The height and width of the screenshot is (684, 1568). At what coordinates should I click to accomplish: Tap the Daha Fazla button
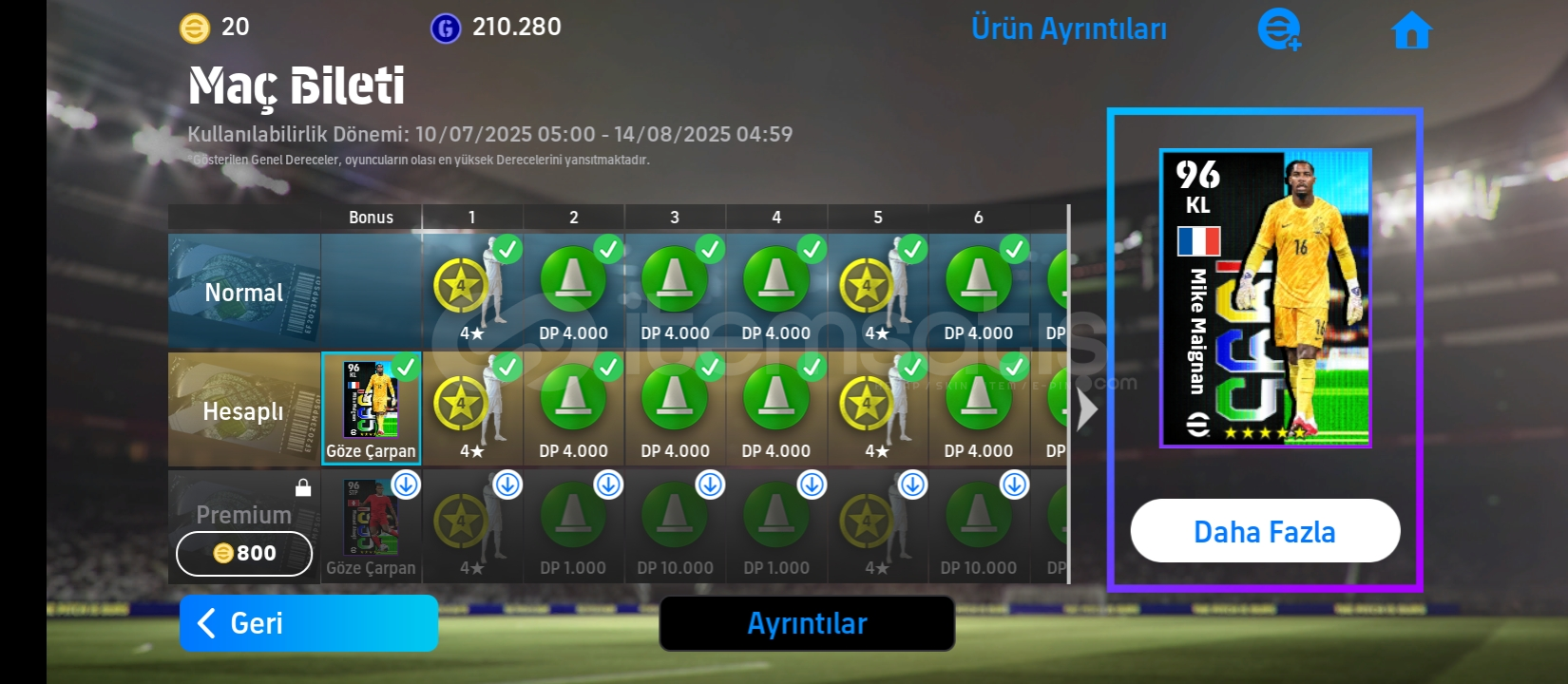click(1265, 531)
